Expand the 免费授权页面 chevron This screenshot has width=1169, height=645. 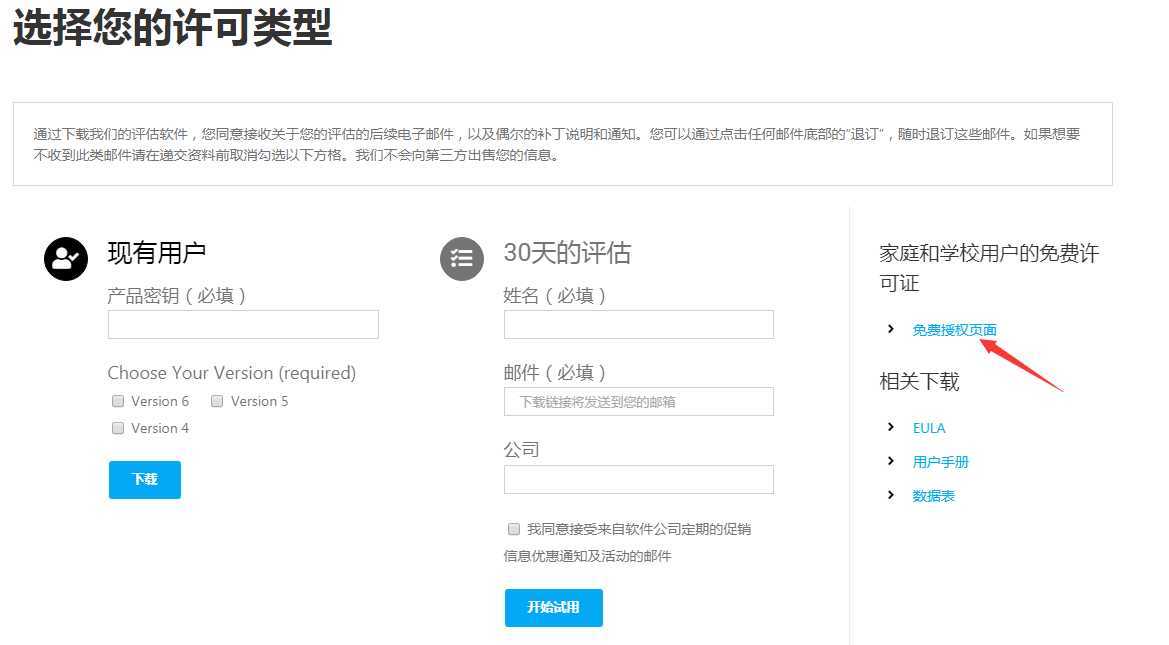(891, 329)
